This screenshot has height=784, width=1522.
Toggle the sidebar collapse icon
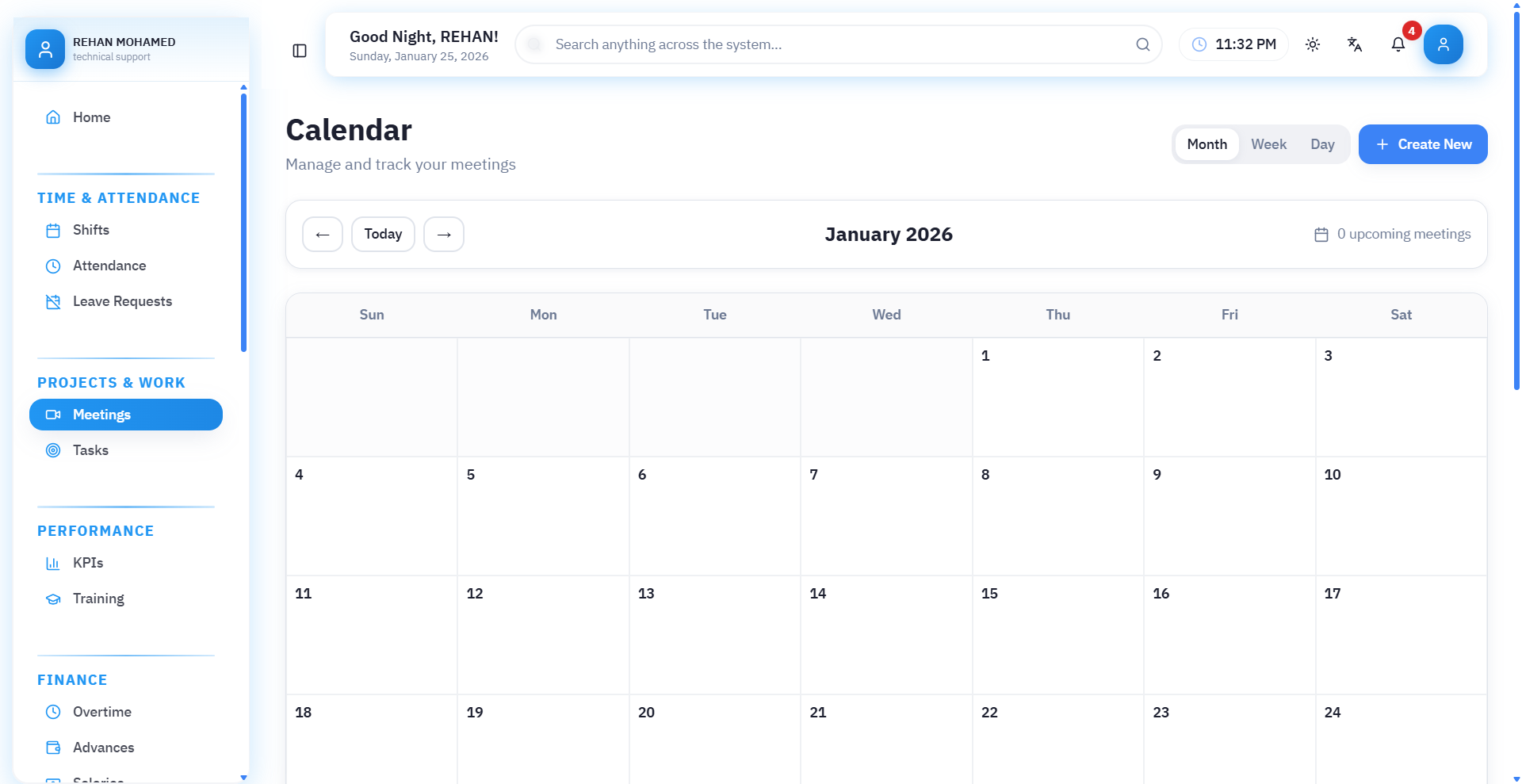click(x=300, y=51)
